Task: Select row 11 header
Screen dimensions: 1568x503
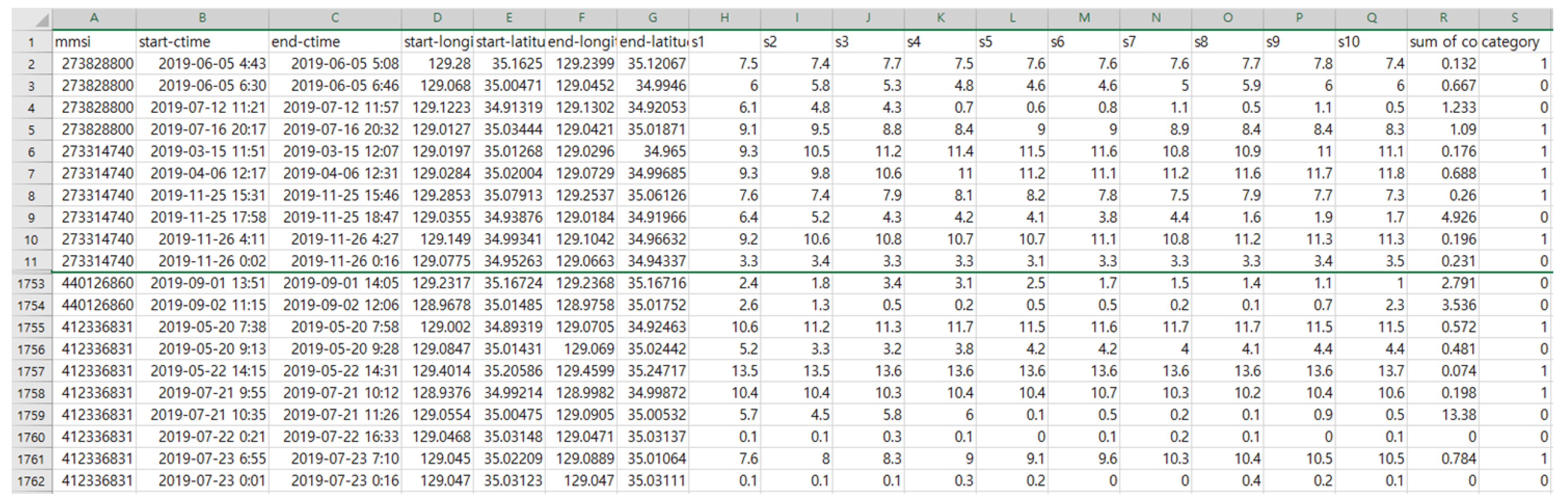Action: pyautogui.click(x=31, y=261)
